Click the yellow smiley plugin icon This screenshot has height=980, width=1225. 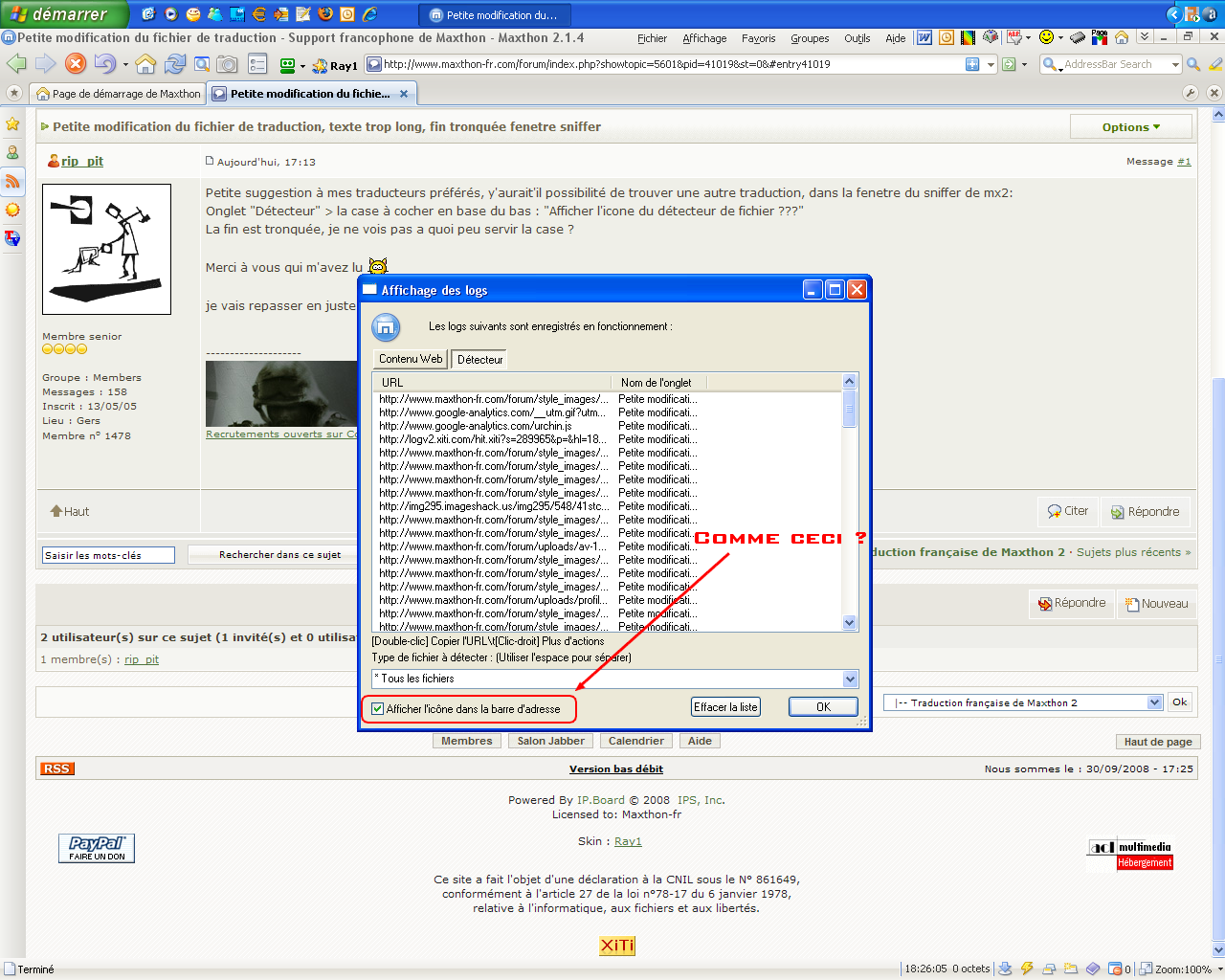pos(1046,37)
